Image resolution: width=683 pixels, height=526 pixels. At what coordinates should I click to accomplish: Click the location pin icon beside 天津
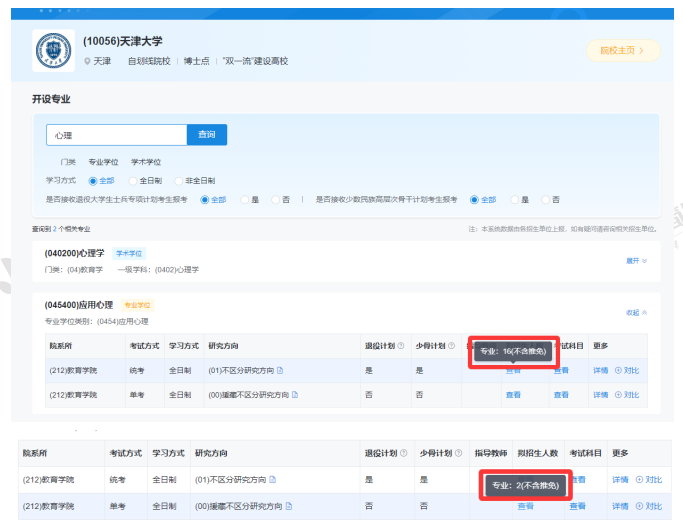pos(87,61)
